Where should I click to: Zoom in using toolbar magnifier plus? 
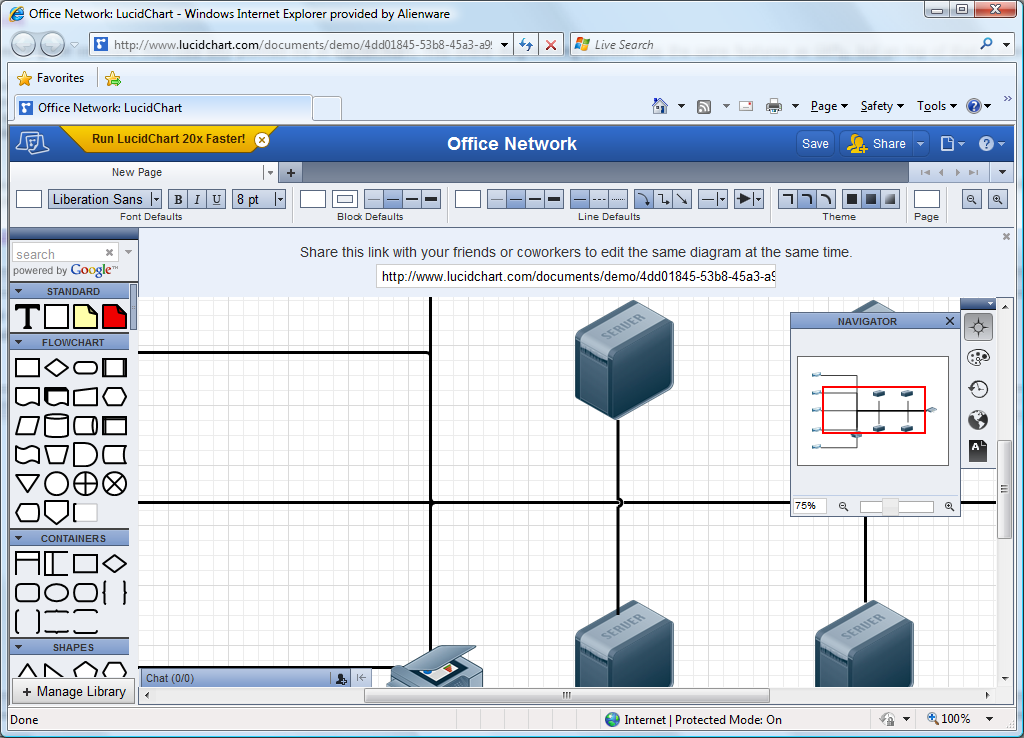tap(997, 199)
